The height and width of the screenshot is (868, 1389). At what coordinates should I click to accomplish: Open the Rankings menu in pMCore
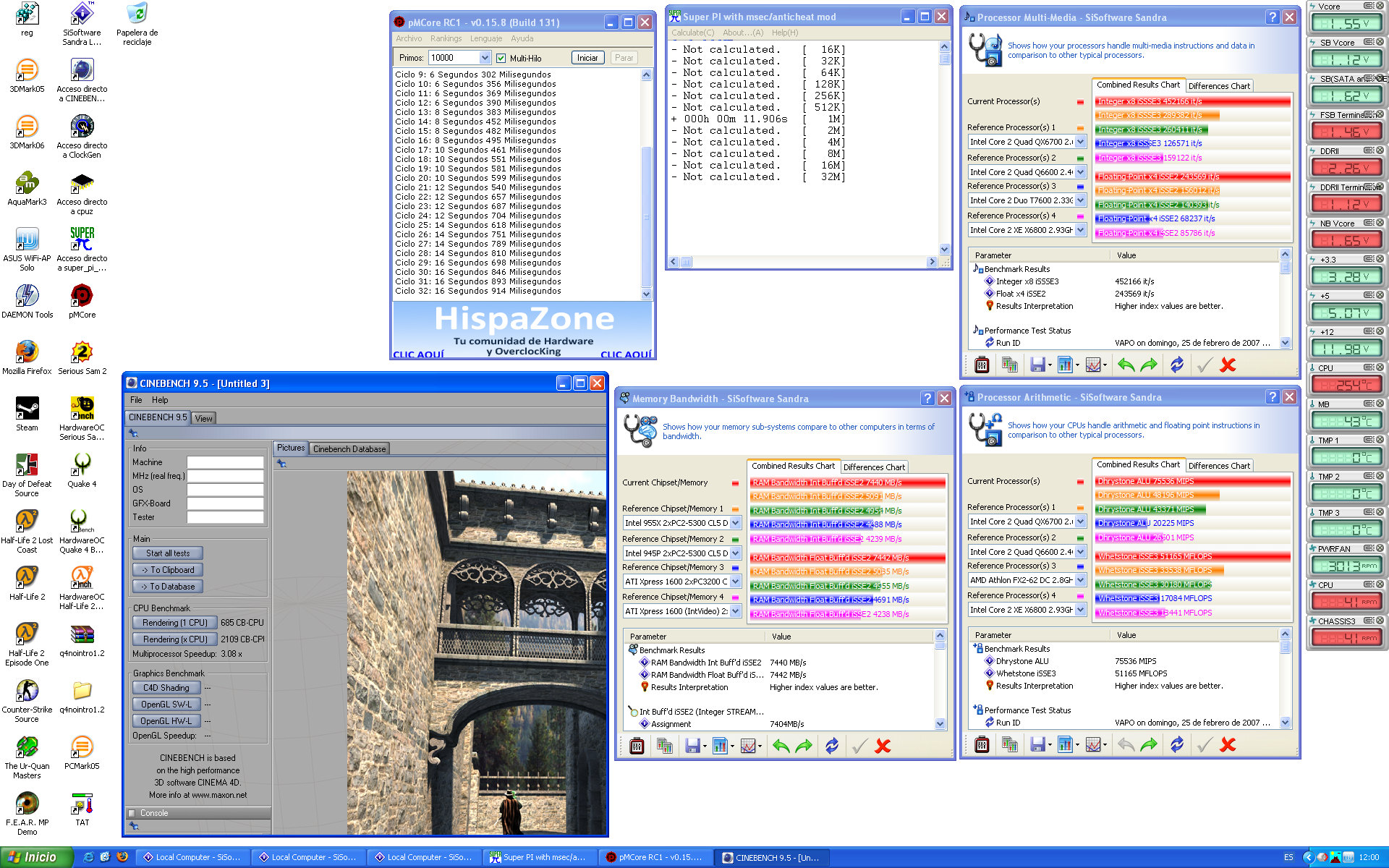coord(446,38)
